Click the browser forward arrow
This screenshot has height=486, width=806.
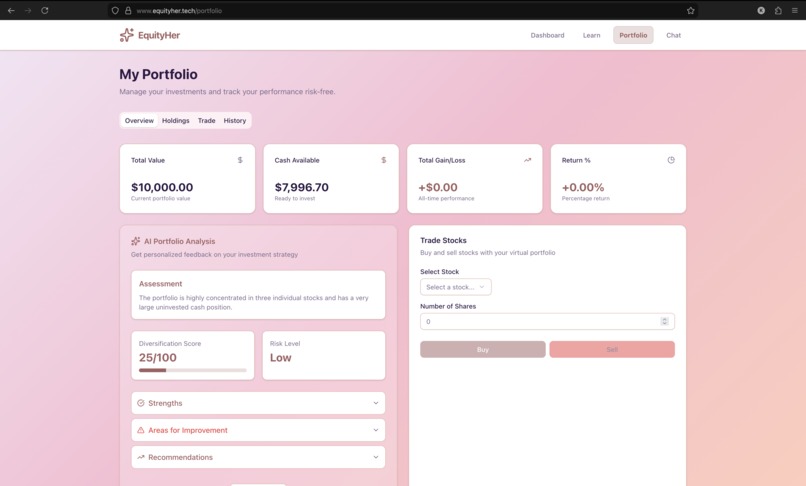click(28, 10)
